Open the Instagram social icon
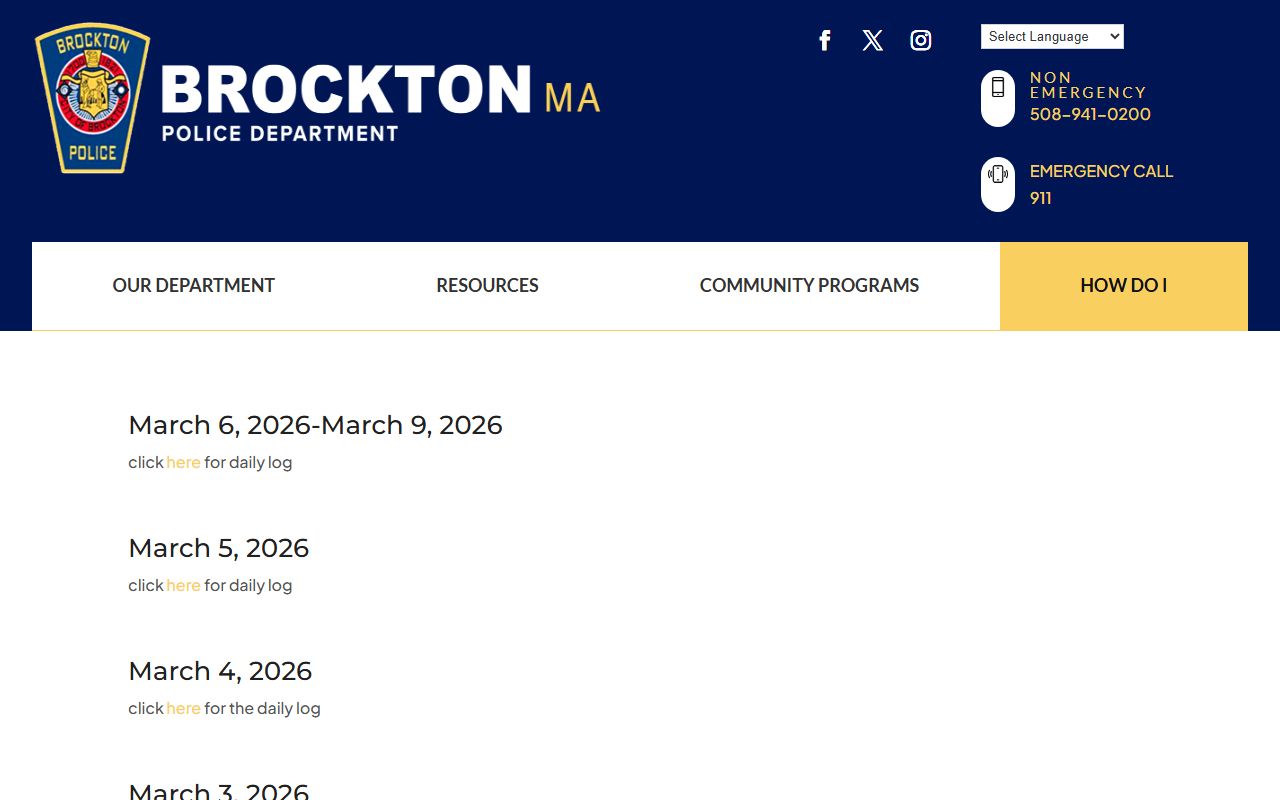 (x=921, y=40)
